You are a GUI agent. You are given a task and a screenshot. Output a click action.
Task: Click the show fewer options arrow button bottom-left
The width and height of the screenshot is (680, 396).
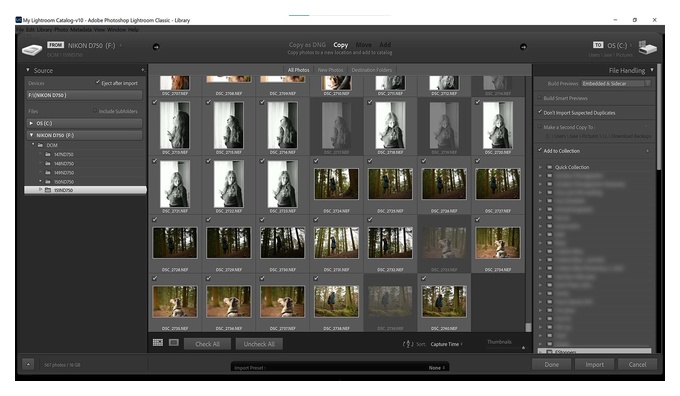click(28, 364)
